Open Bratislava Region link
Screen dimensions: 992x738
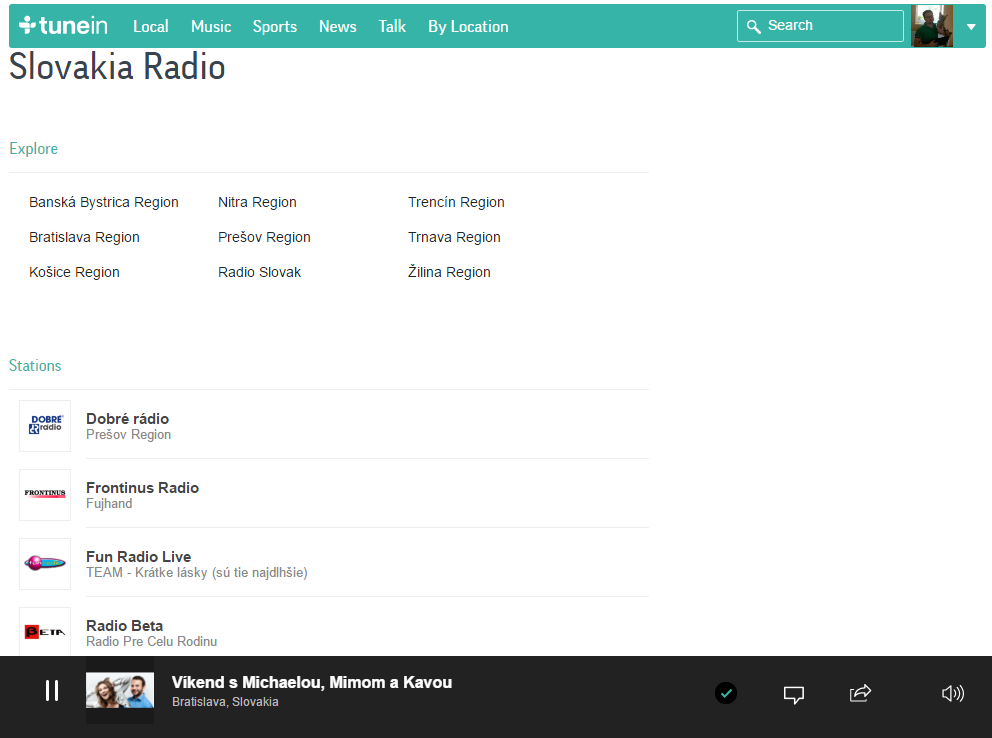(84, 237)
